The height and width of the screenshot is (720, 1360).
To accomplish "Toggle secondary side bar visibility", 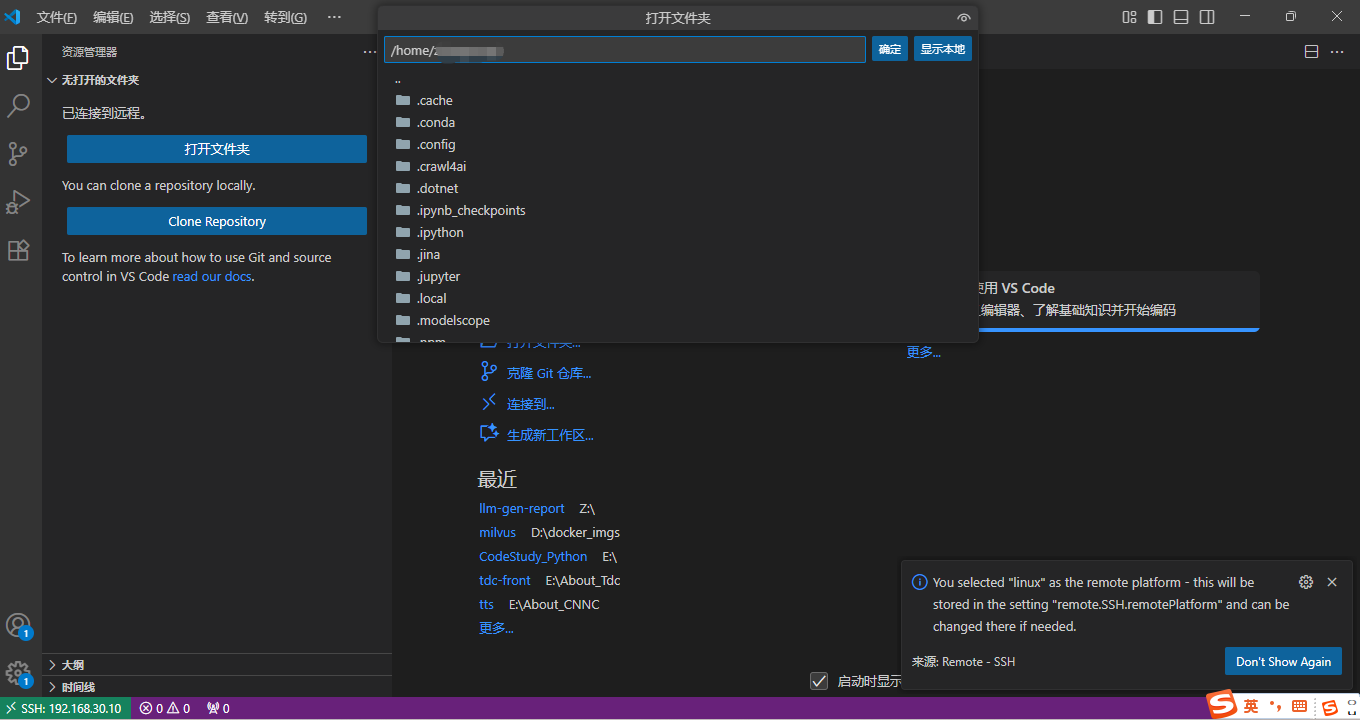I will pos(1207,17).
